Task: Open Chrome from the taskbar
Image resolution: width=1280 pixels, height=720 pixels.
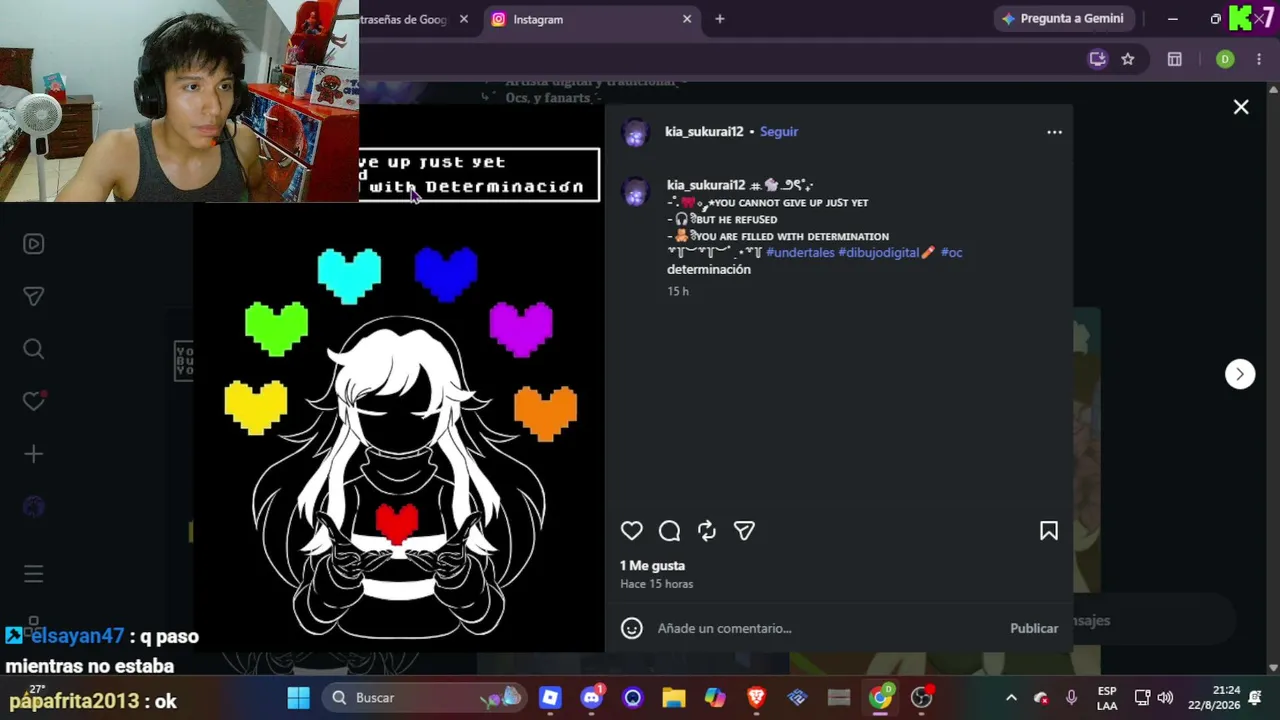Action: pos(880,698)
